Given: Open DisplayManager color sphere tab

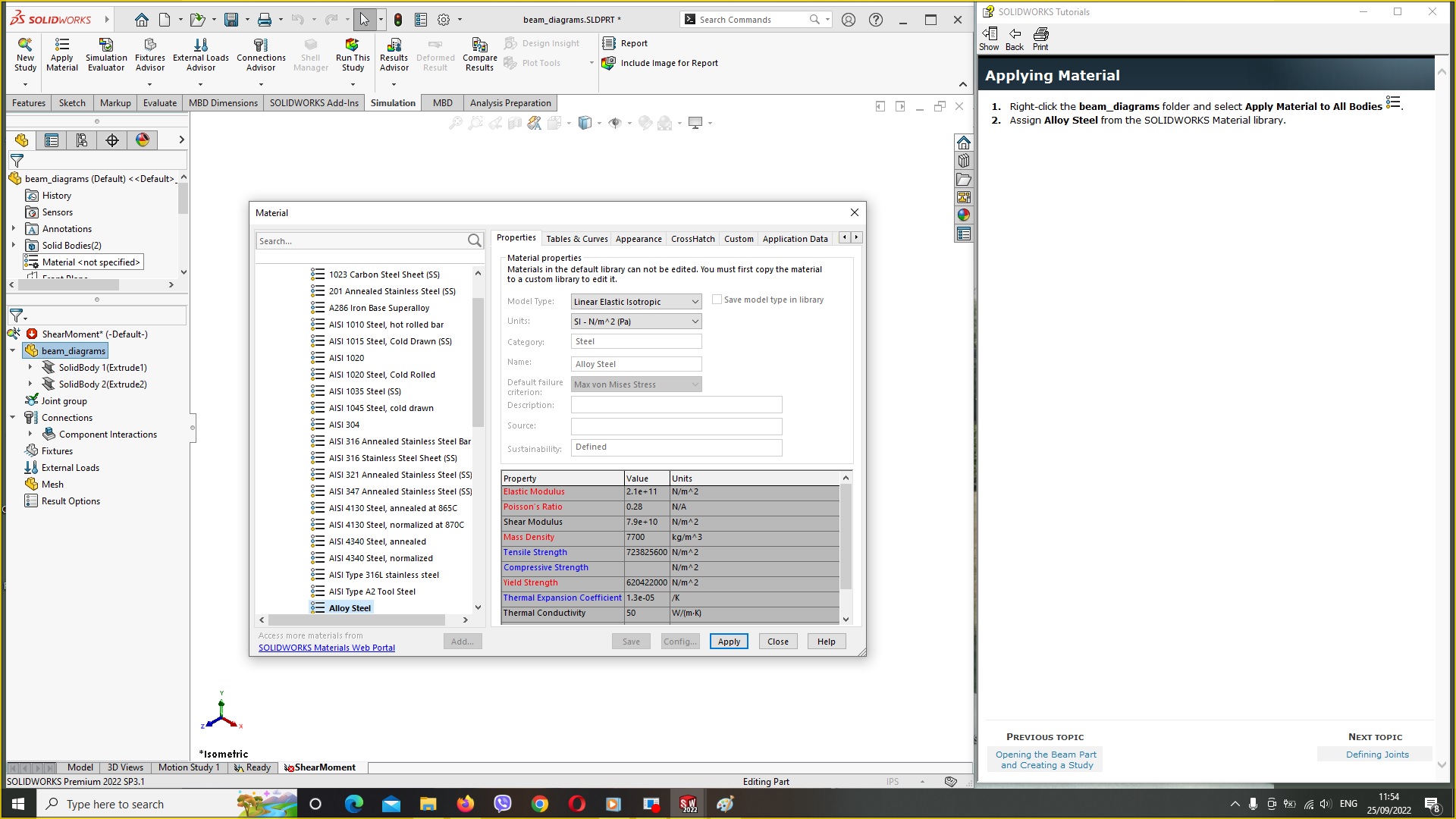Looking at the screenshot, I should point(143,140).
